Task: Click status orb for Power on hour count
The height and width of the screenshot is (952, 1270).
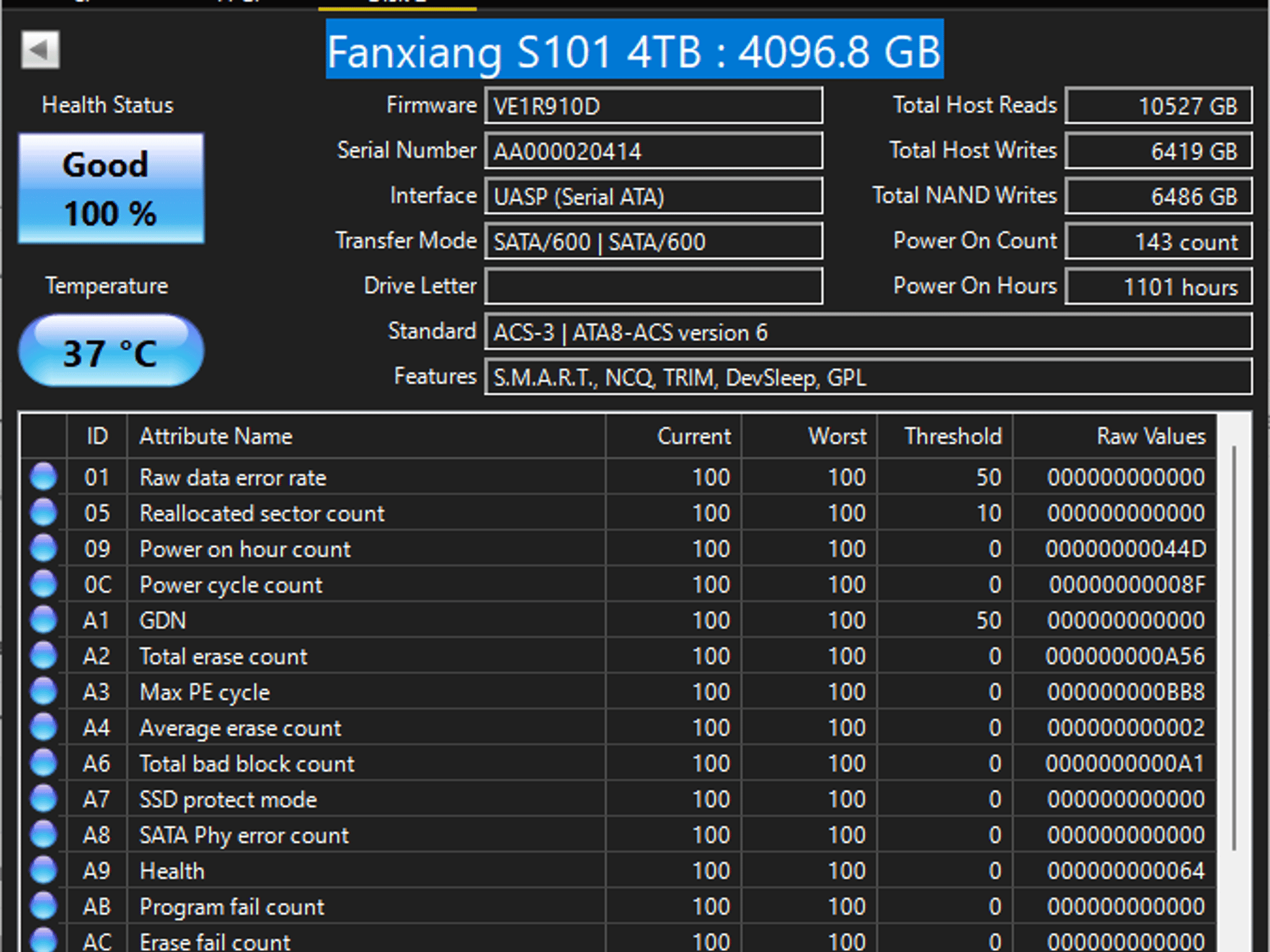Action: 43,549
